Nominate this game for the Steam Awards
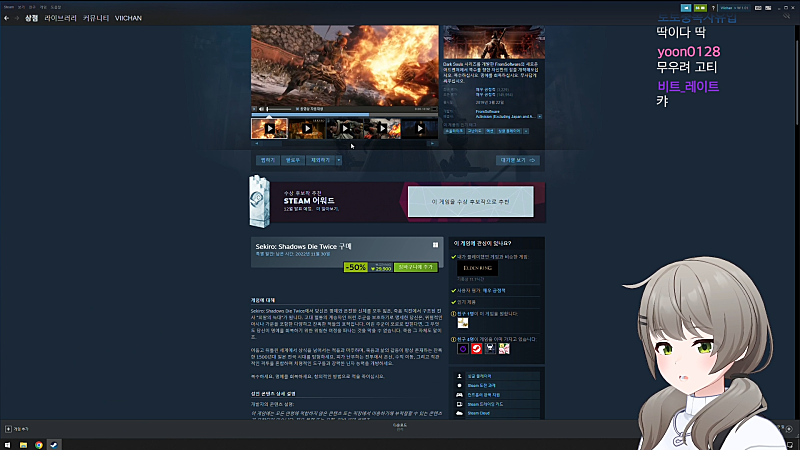This screenshot has width=800, height=450. tap(470, 202)
